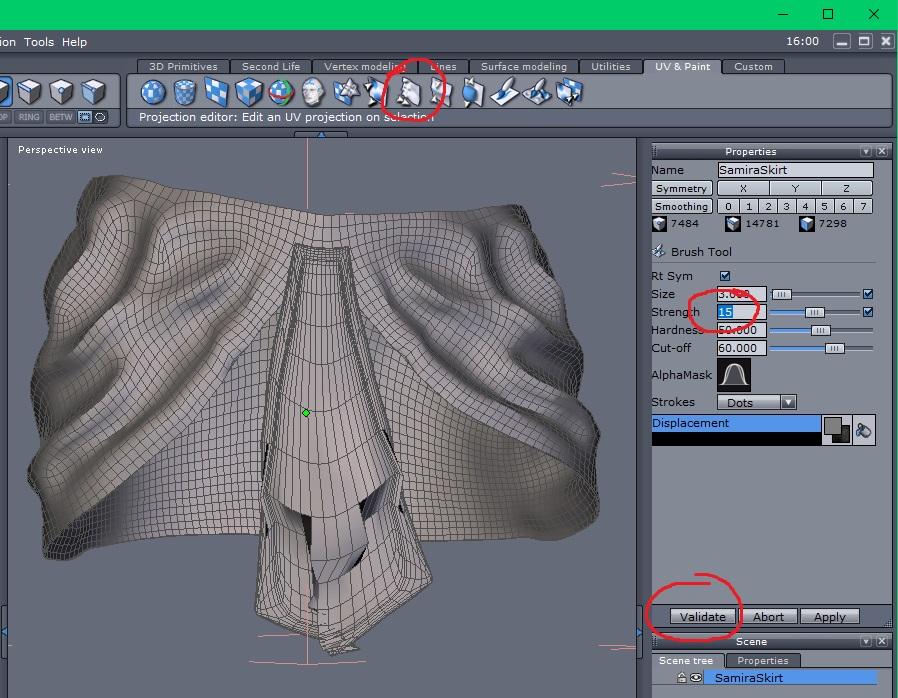Click the Abort button
The height and width of the screenshot is (698, 898).
pyautogui.click(x=768, y=617)
